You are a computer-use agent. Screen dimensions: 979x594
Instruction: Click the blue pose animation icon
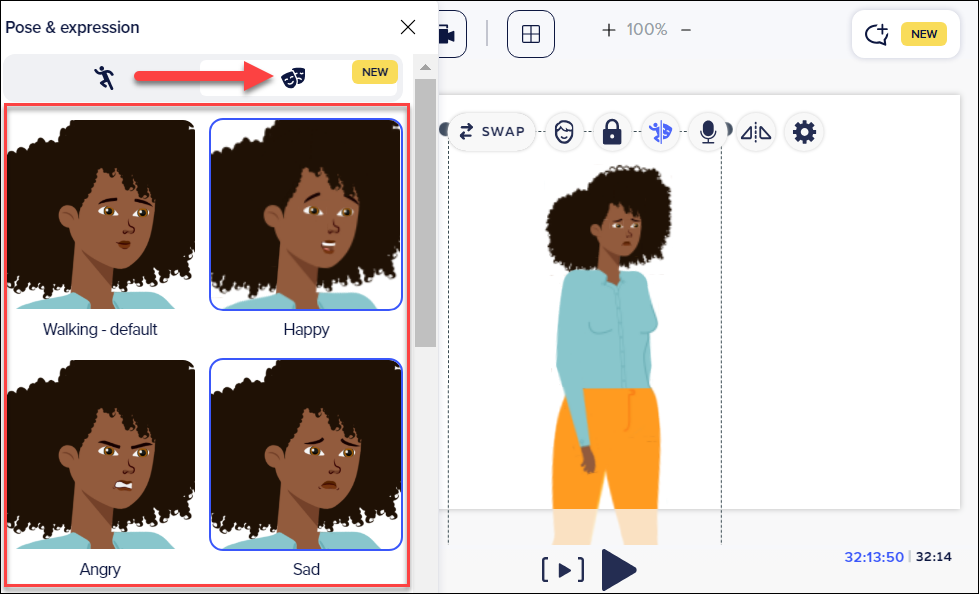tap(662, 131)
